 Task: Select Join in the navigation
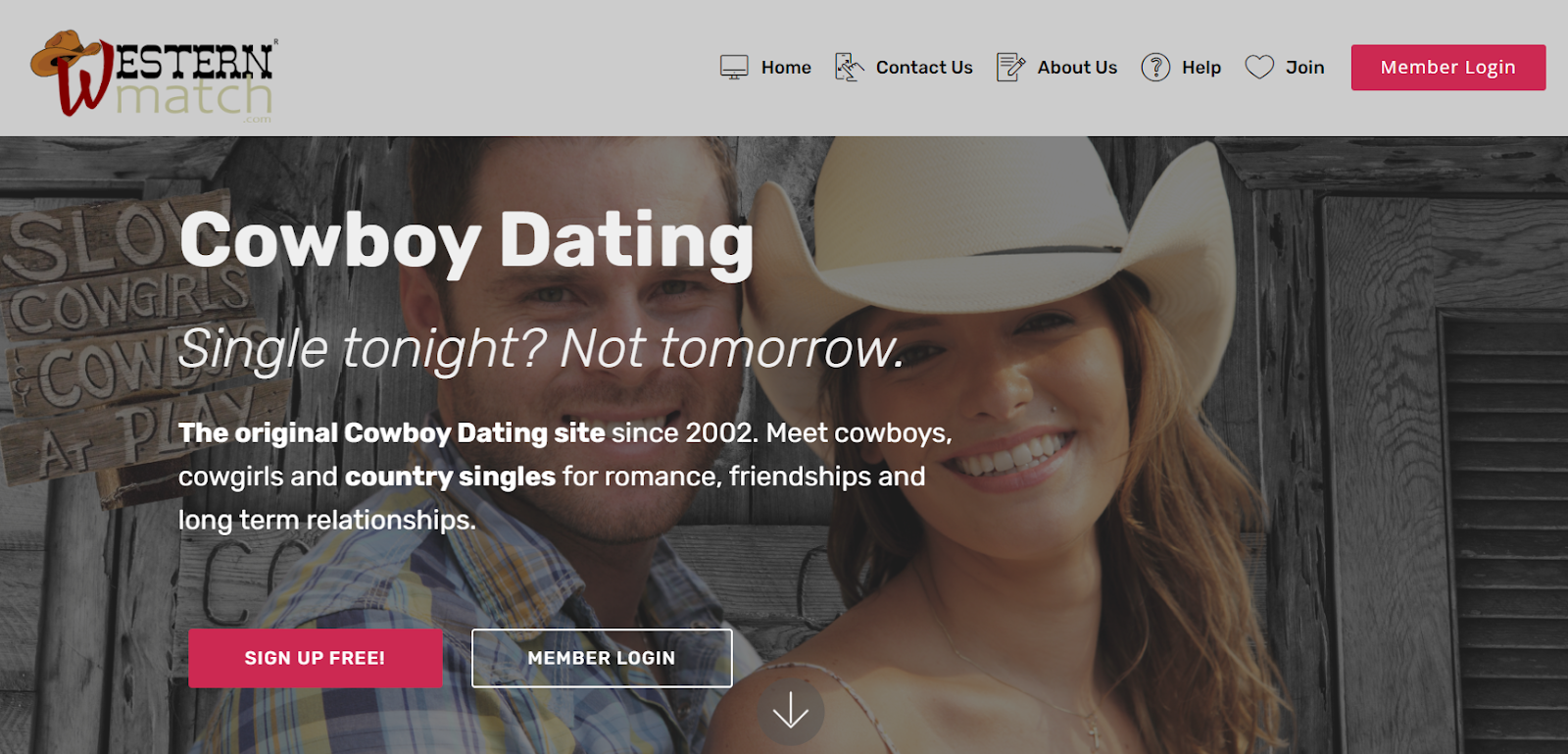click(1304, 68)
